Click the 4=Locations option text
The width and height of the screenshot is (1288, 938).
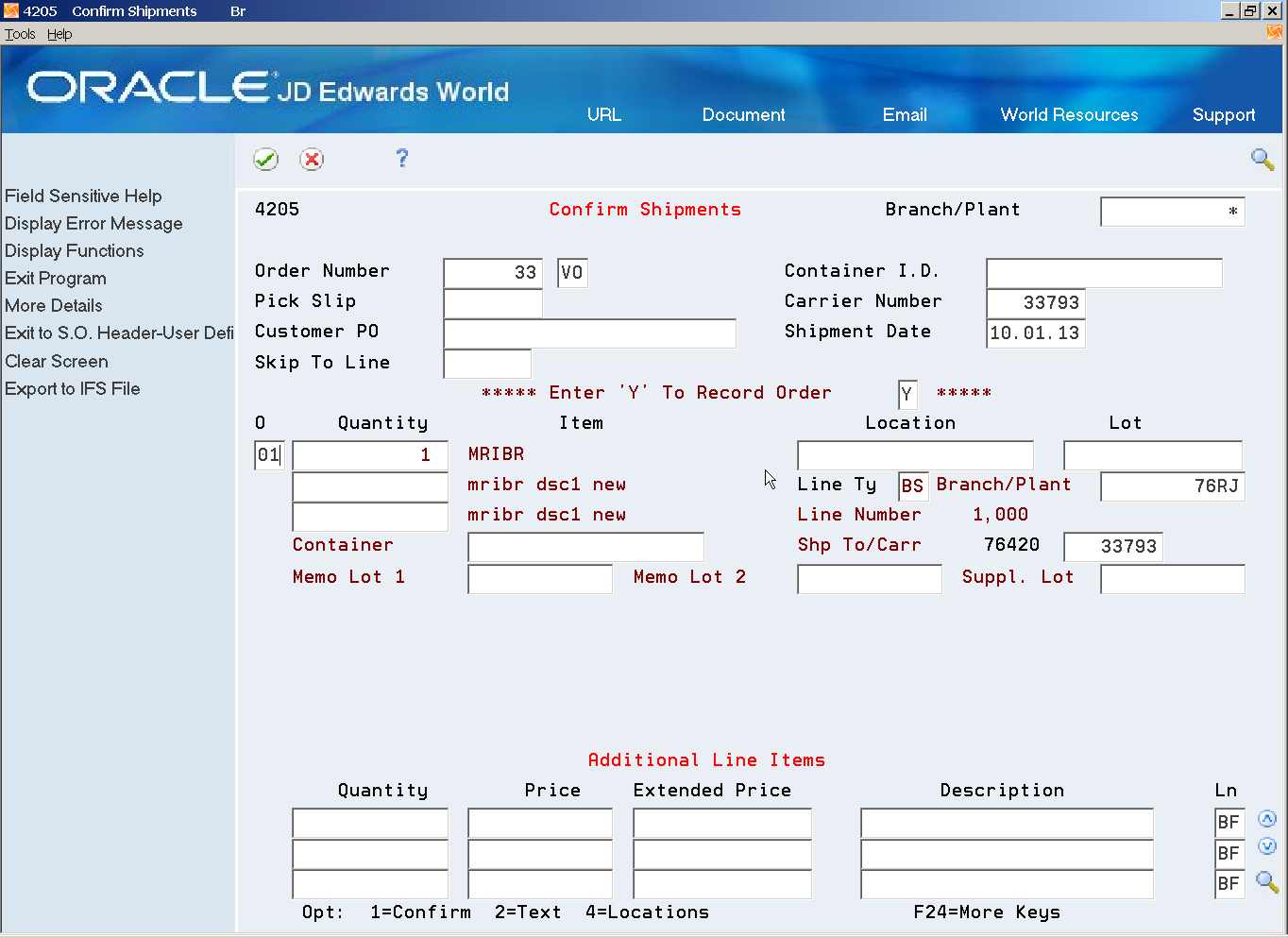tap(647, 912)
